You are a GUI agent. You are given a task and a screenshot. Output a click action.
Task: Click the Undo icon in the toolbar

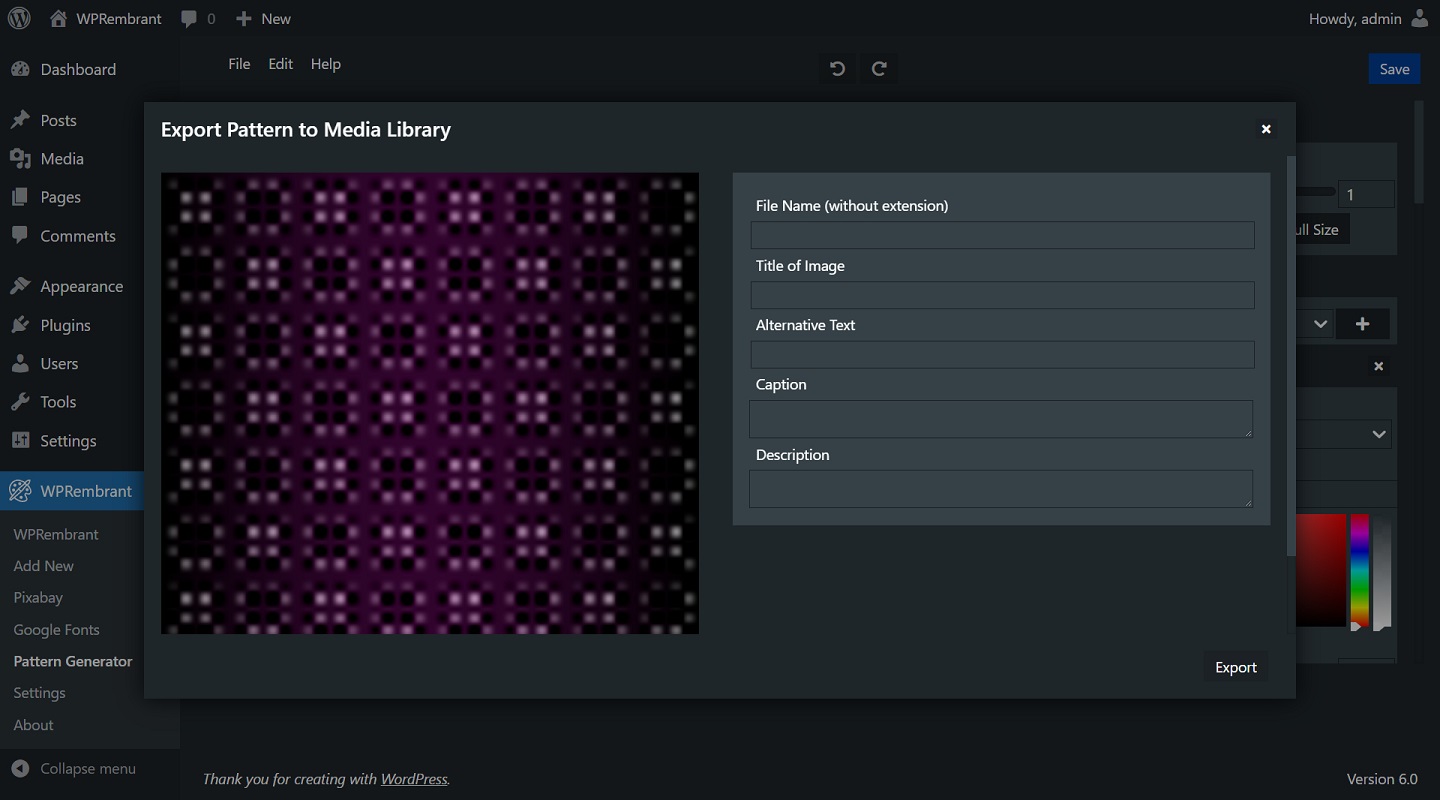click(x=837, y=68)
